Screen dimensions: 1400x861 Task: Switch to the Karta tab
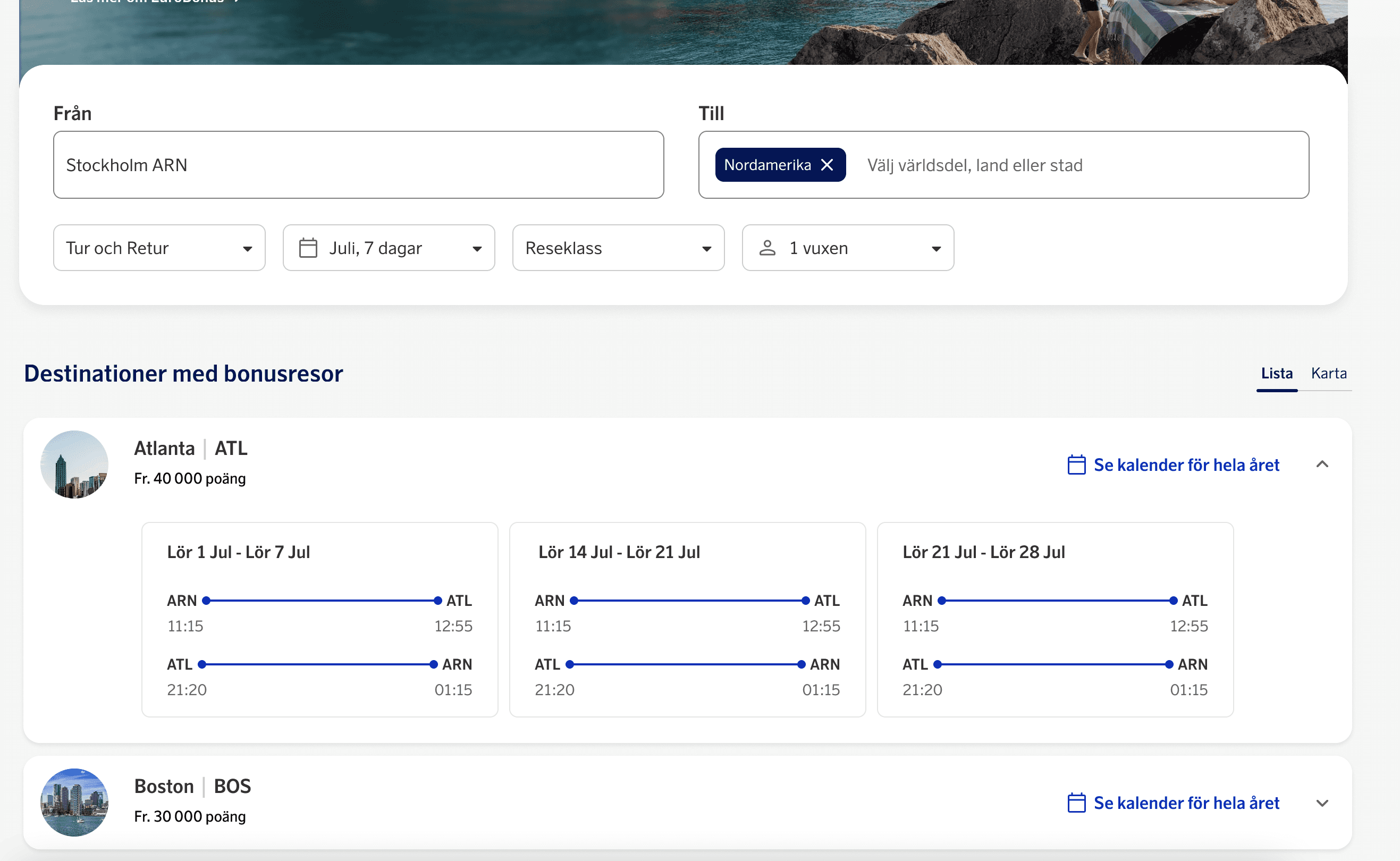pyautogui.click(x=1328, y=374)
